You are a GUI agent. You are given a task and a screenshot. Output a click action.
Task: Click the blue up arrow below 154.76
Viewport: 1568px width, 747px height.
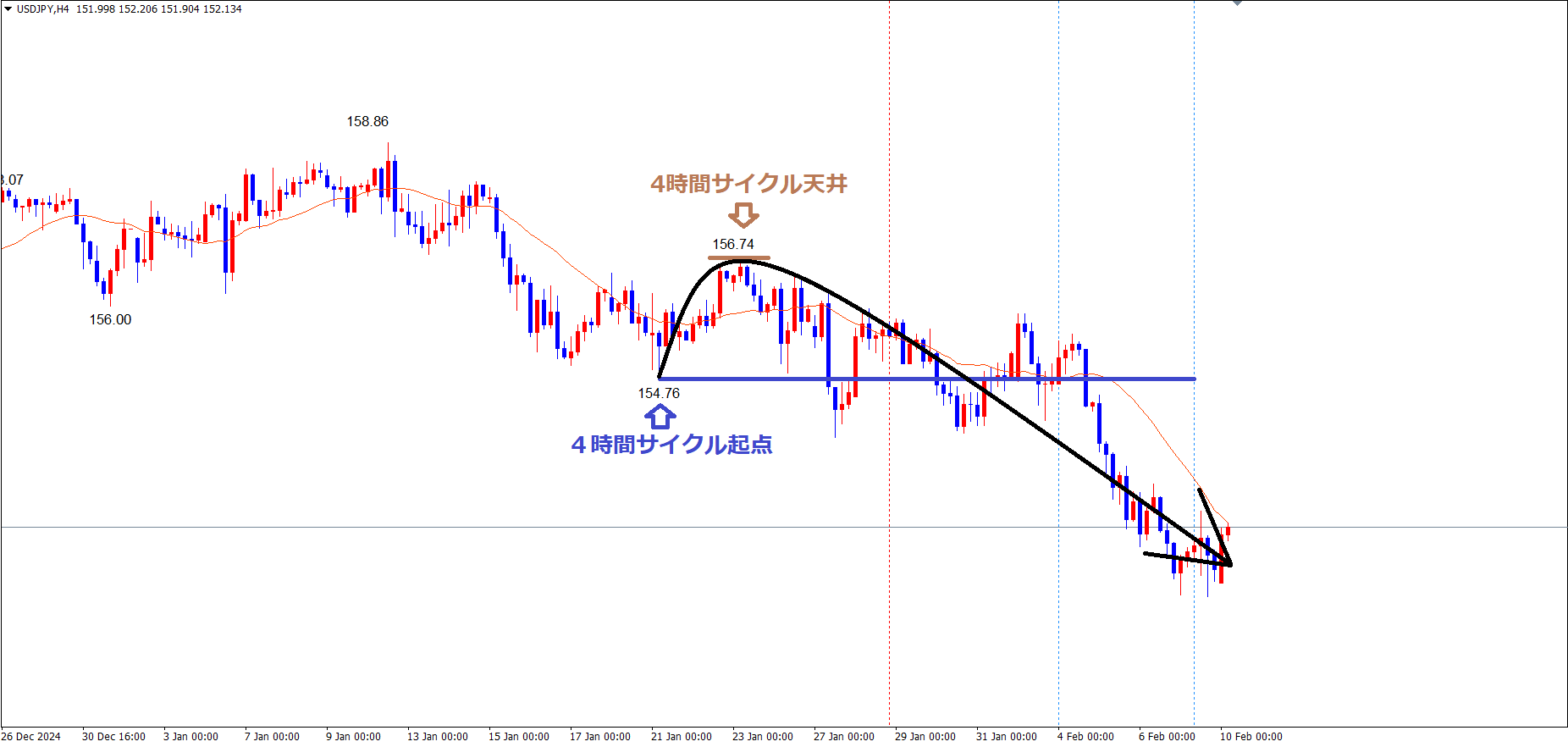click(x=660, y=417)
